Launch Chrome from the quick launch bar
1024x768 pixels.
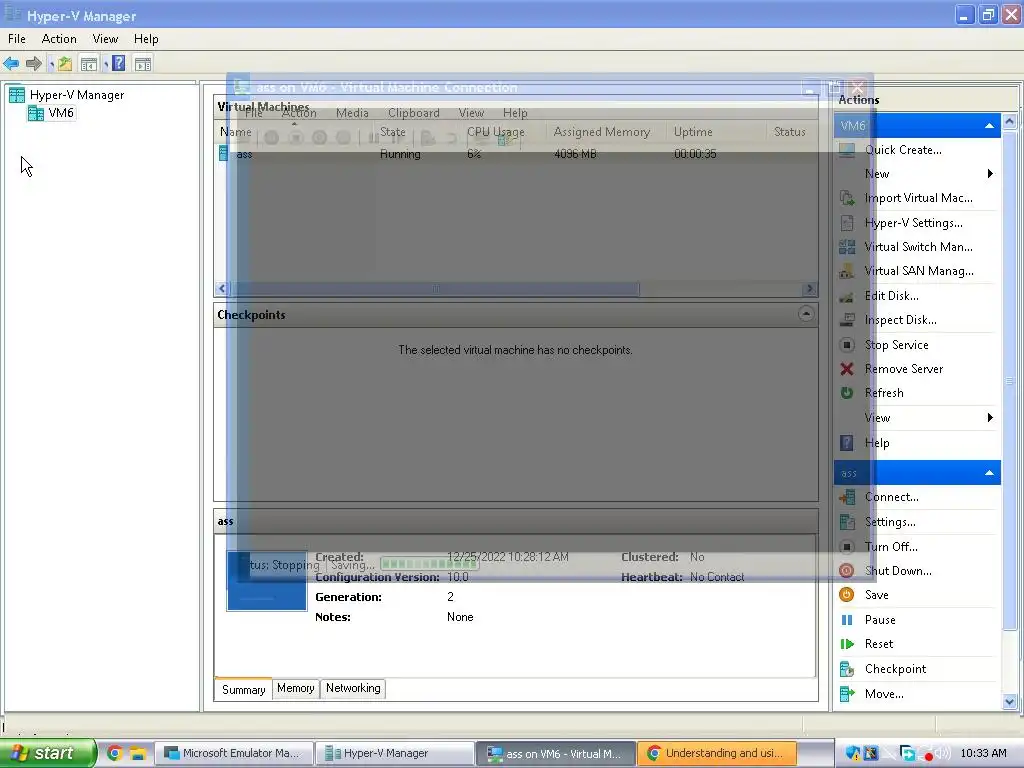coord(114,753)
